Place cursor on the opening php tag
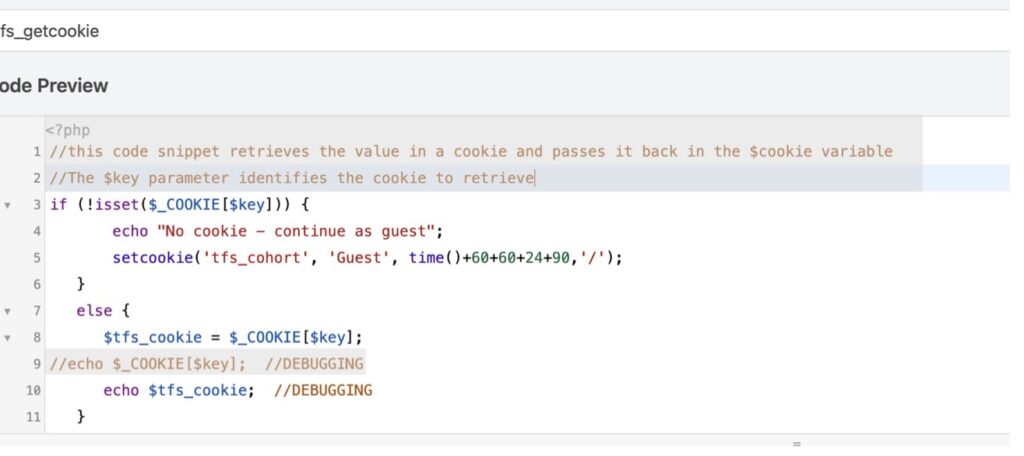1024x456 pixels. pos(67,130)
